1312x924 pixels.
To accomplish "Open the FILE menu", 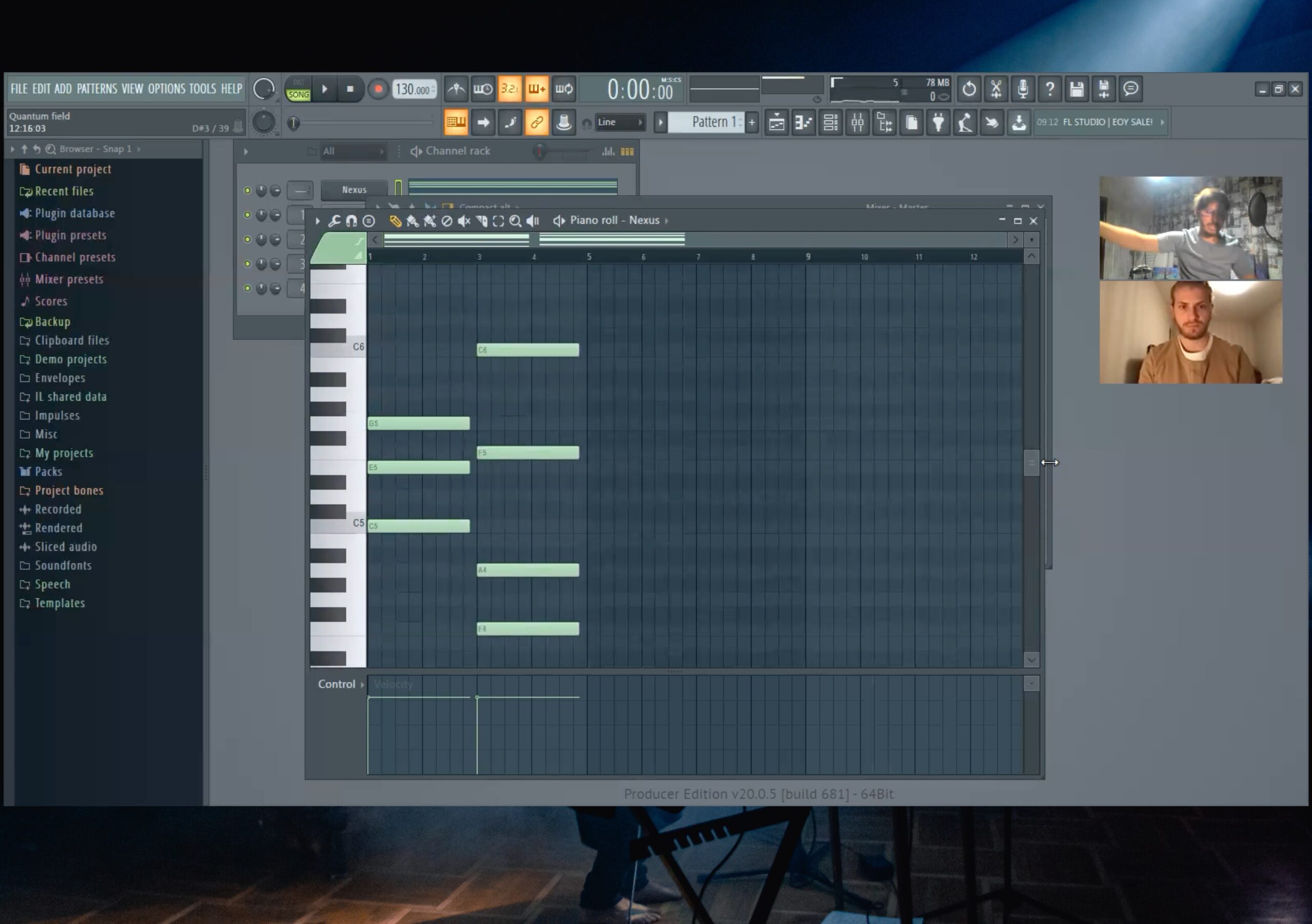I will (19, 89).
